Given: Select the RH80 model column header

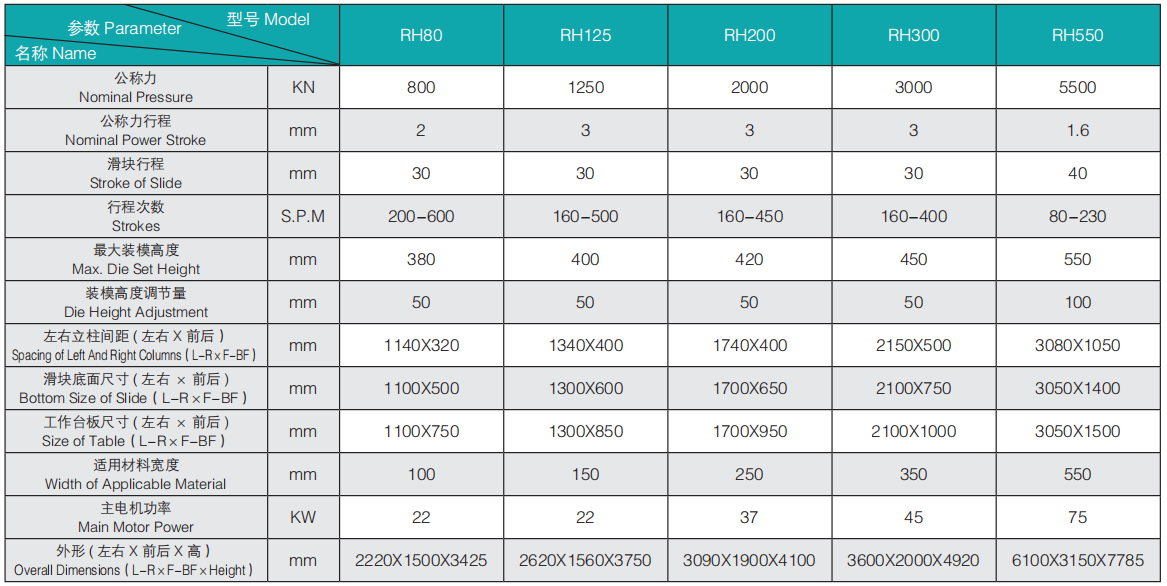Looking at the screenshot, I should tap(421, 35).
